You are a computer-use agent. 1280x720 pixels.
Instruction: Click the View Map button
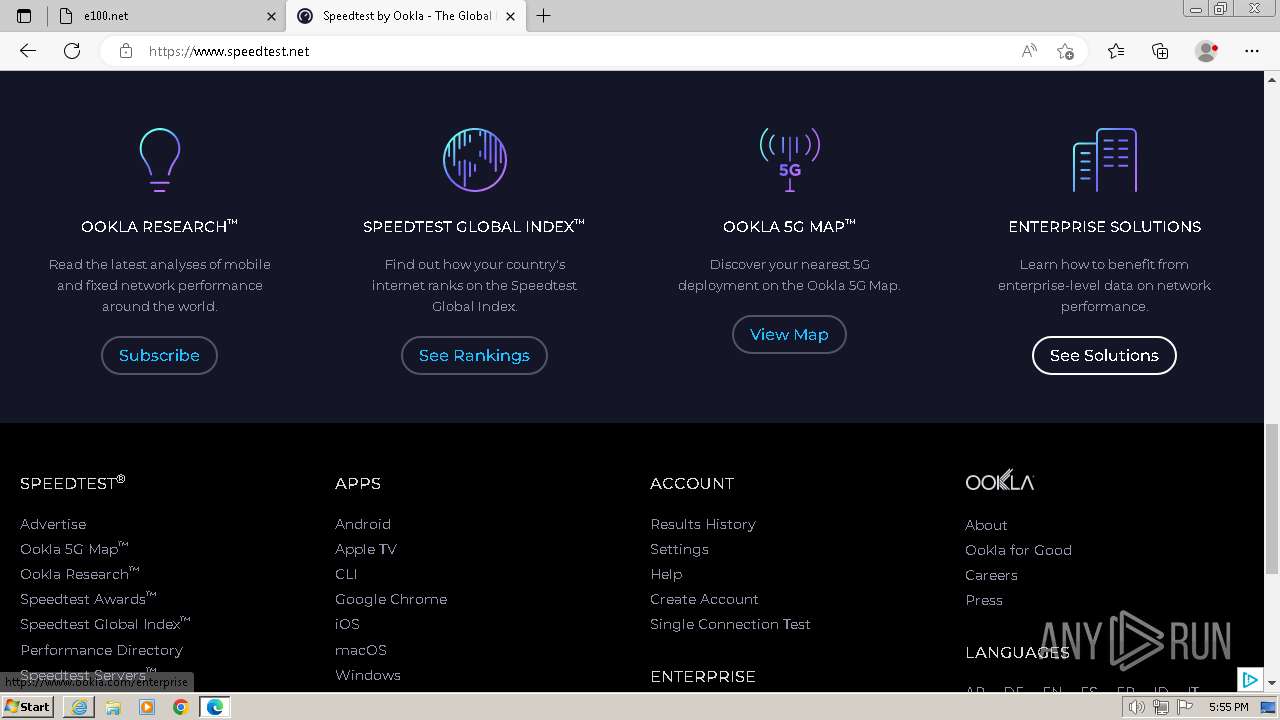click(x=789, y=334)
